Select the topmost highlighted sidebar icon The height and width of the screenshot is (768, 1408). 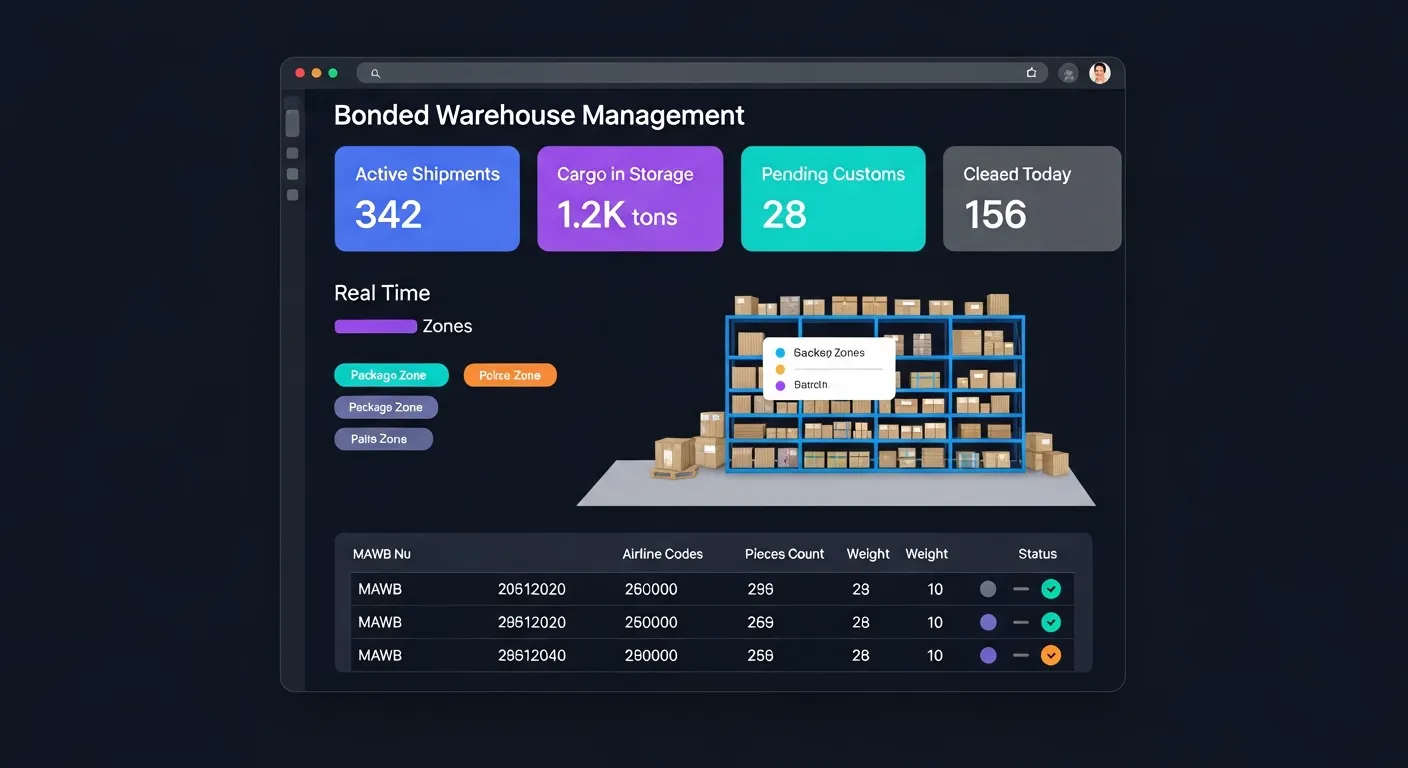(x=292, y=123)
